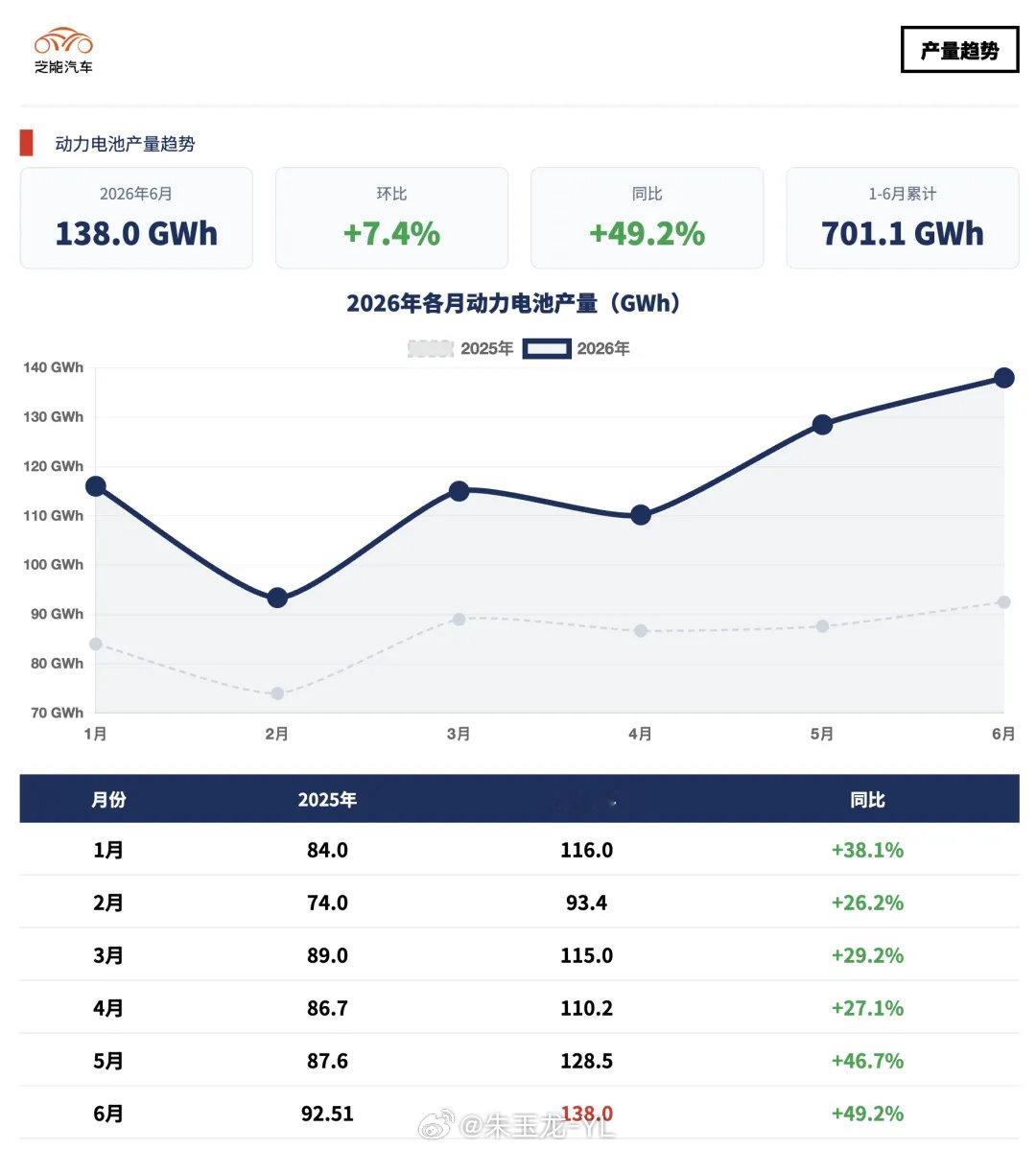Click the 芝能汽车 logo
This screenshot has width=1036, height=1150.
[64, 51]
